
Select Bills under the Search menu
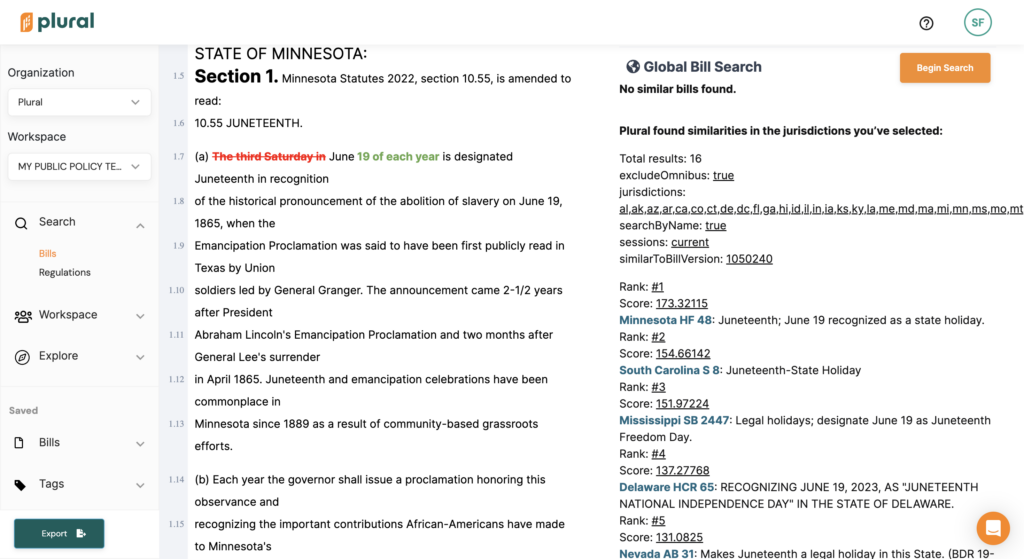coord(48,253)
